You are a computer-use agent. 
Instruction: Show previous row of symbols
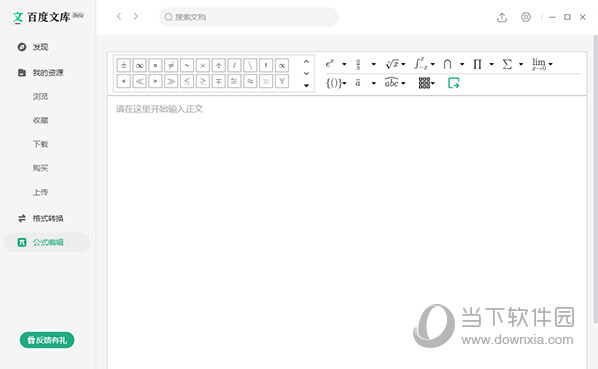click(x=306, y=61)
